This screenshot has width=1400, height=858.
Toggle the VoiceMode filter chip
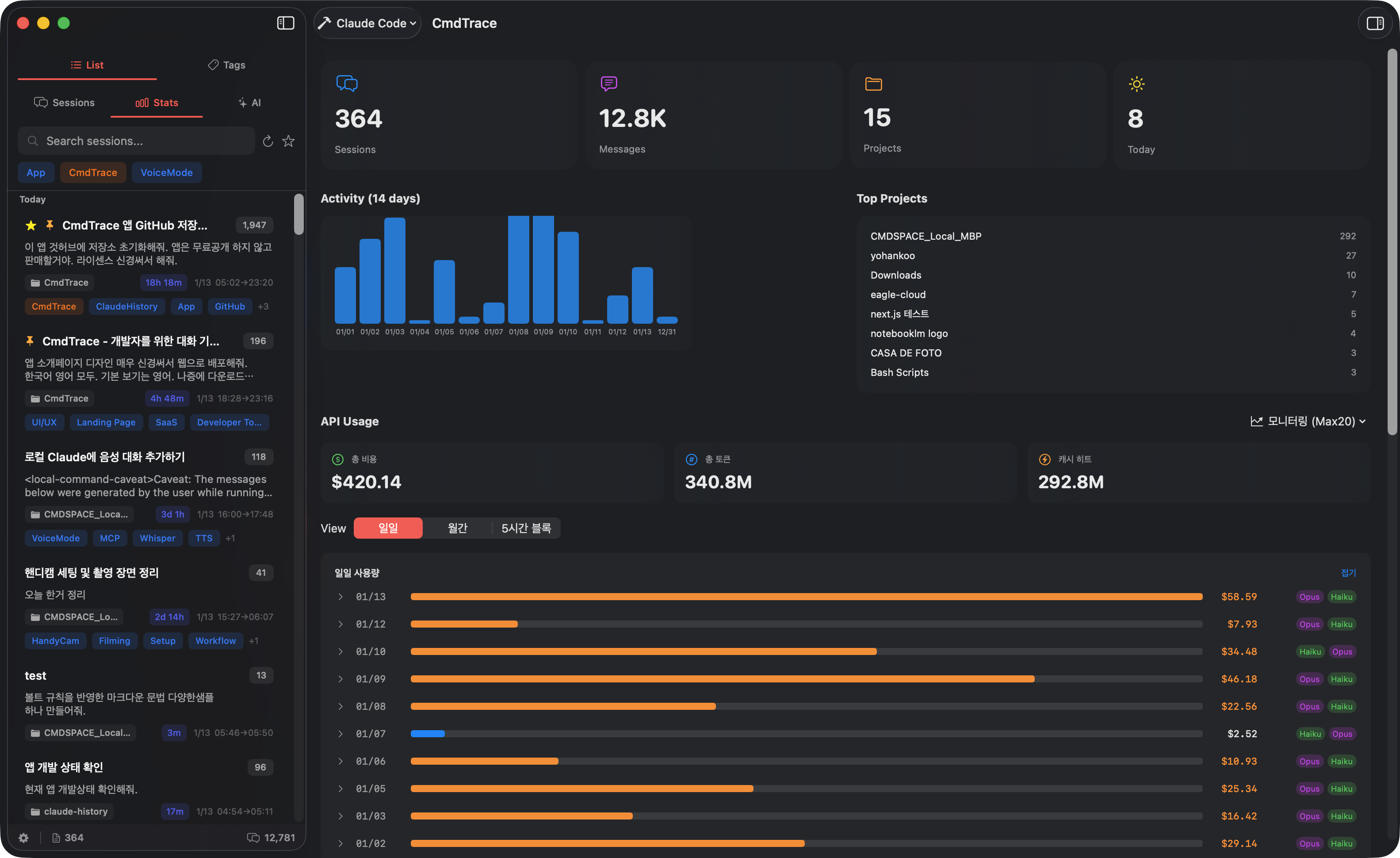(166, 172)
